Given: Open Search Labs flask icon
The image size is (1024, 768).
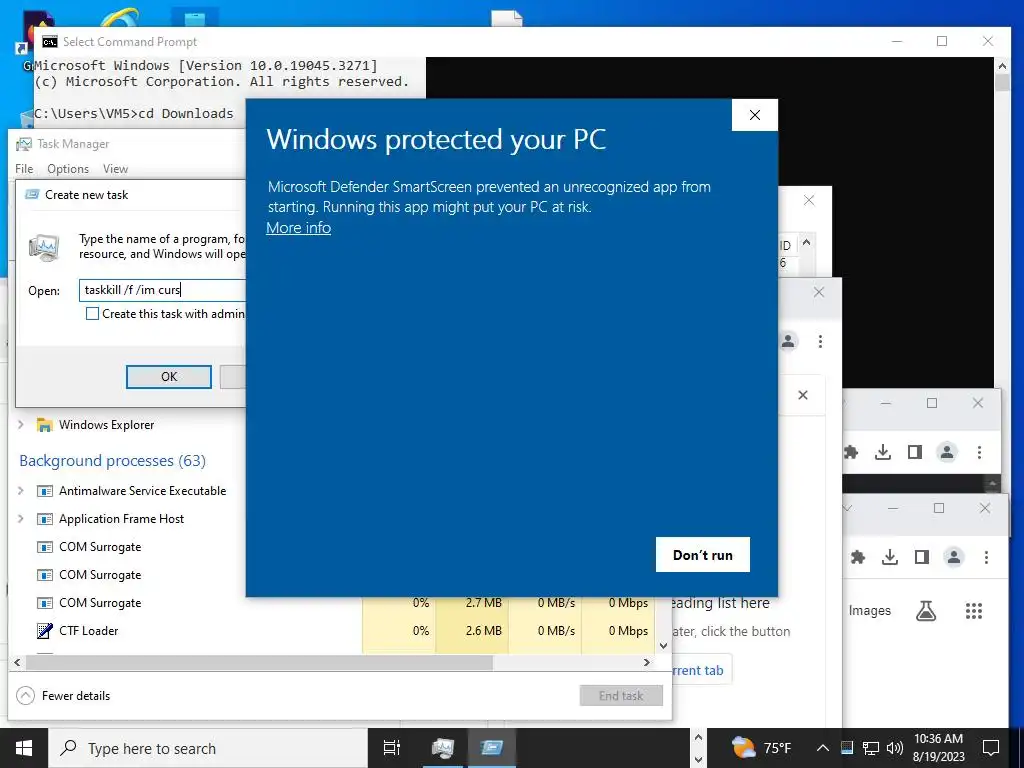Looking at the screenshot, I should (926, 611).
